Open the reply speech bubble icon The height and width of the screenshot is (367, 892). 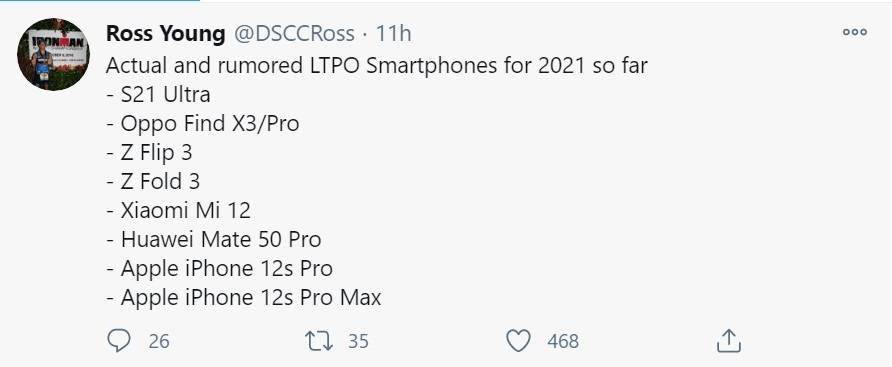click(x=119, y=341)
